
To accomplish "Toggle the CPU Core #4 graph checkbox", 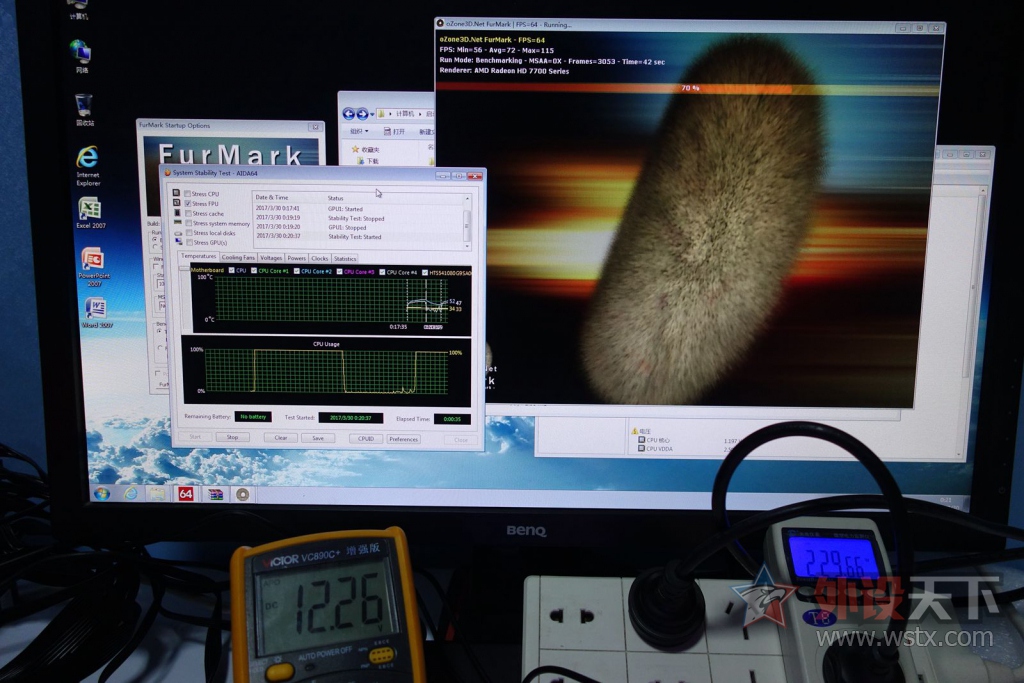I will 382,272.
